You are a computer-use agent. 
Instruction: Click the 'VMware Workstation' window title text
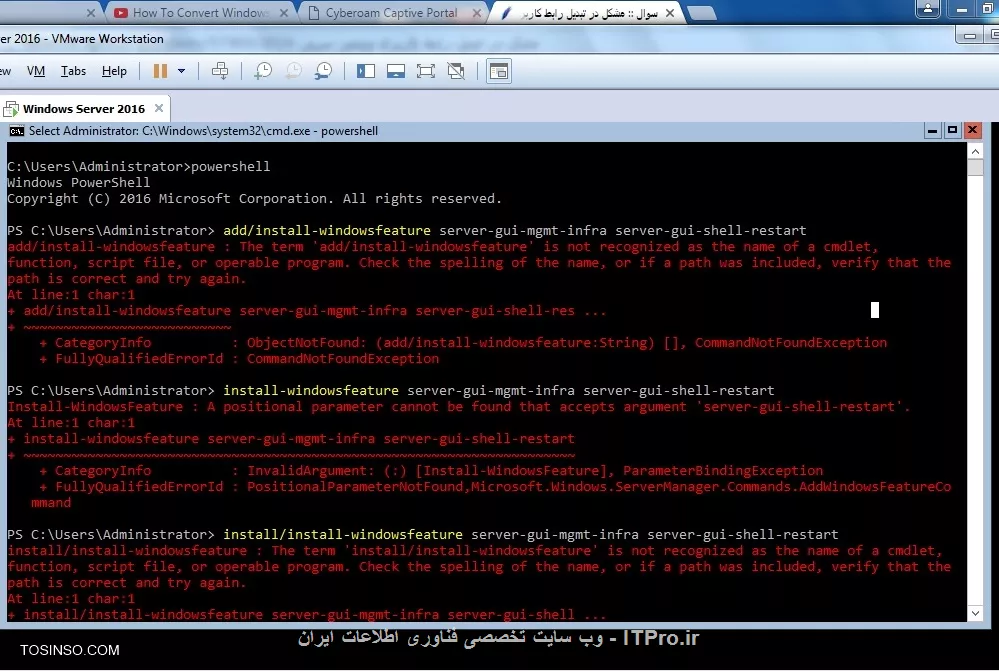coord(108,39)
